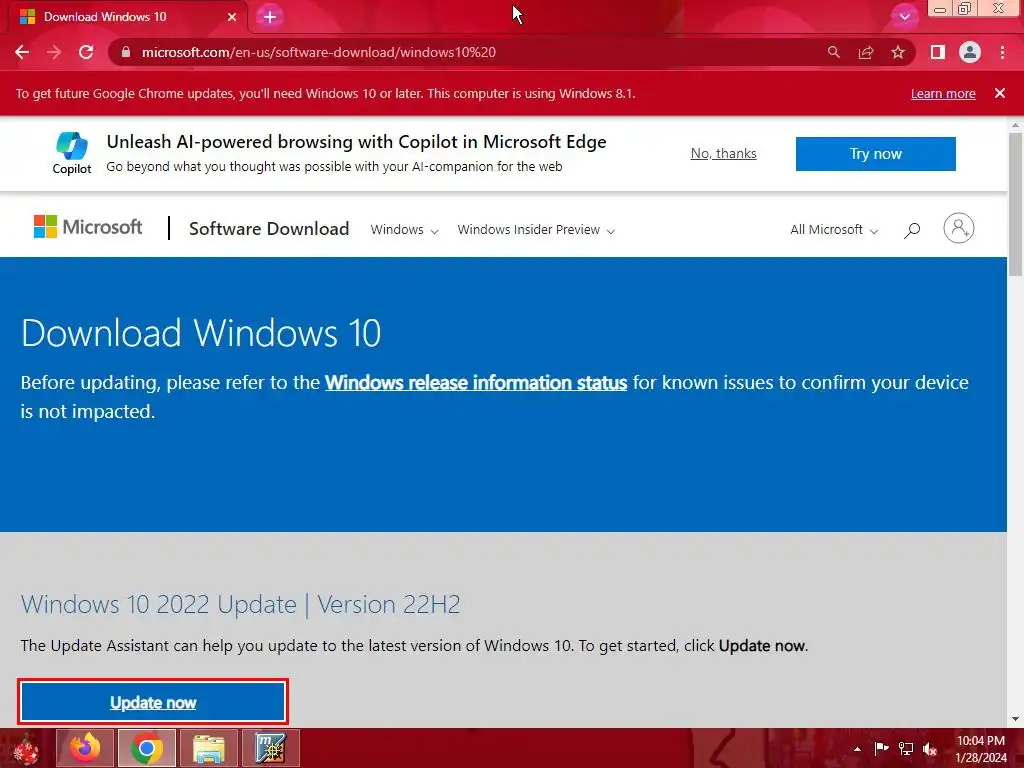The width and height of the screenshot is (1024, 768).
Task: Select the Download Windows 10 tab
Action: tap(127, 17)
